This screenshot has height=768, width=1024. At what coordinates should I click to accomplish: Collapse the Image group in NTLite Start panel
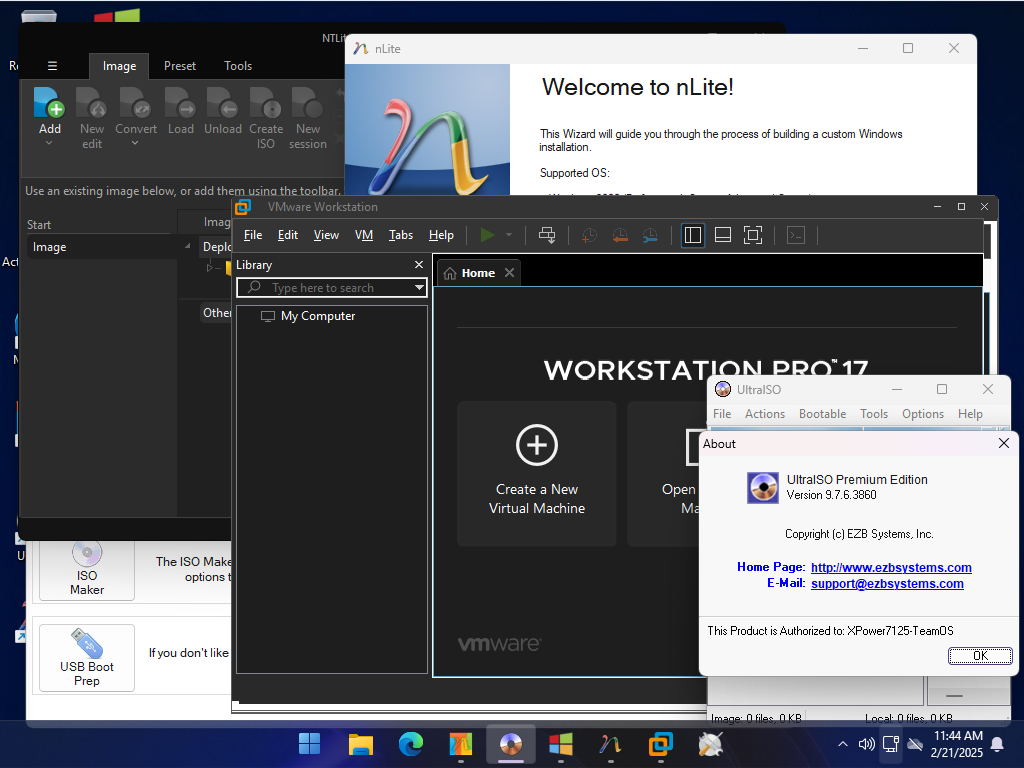point(187,246)
